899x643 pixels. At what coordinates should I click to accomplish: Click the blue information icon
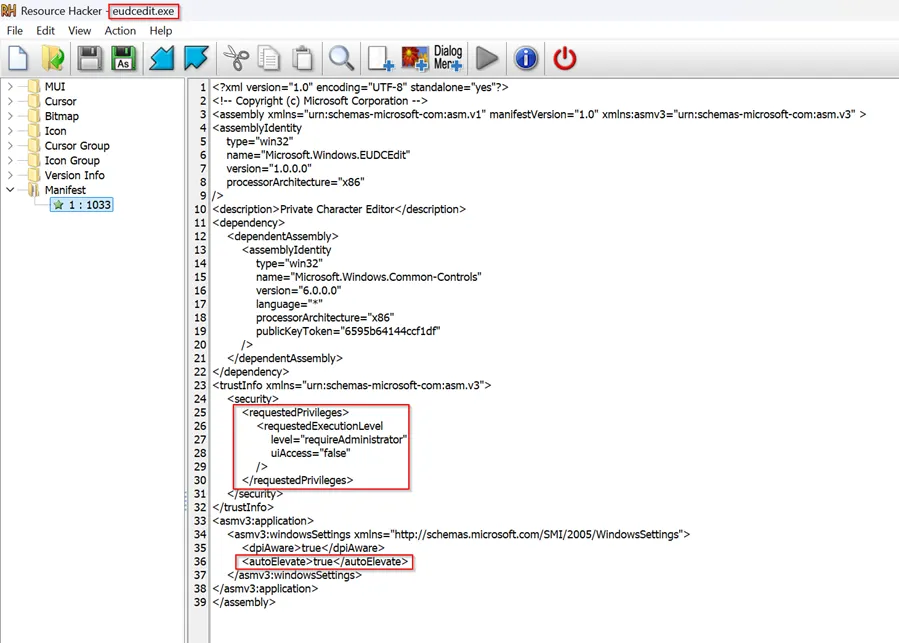pos(526,59)
